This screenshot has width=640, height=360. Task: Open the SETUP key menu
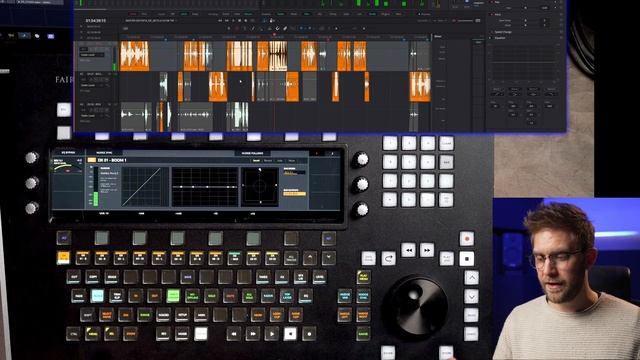click(182, 315)
